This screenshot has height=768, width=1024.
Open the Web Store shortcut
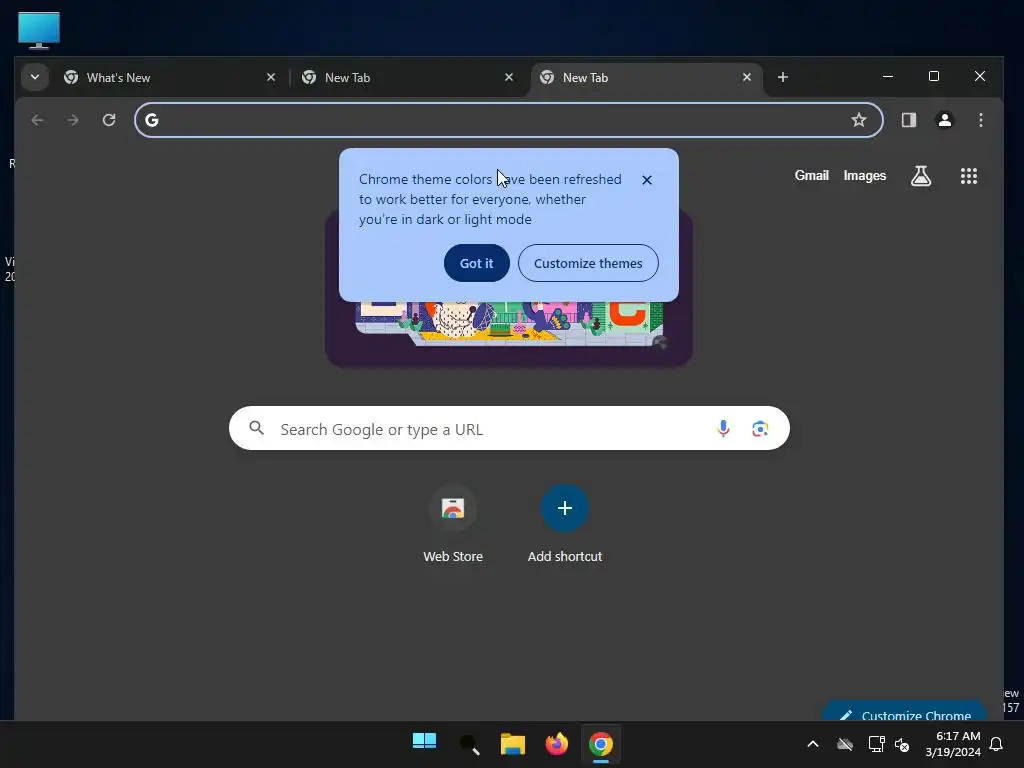[x=453, y=524]
